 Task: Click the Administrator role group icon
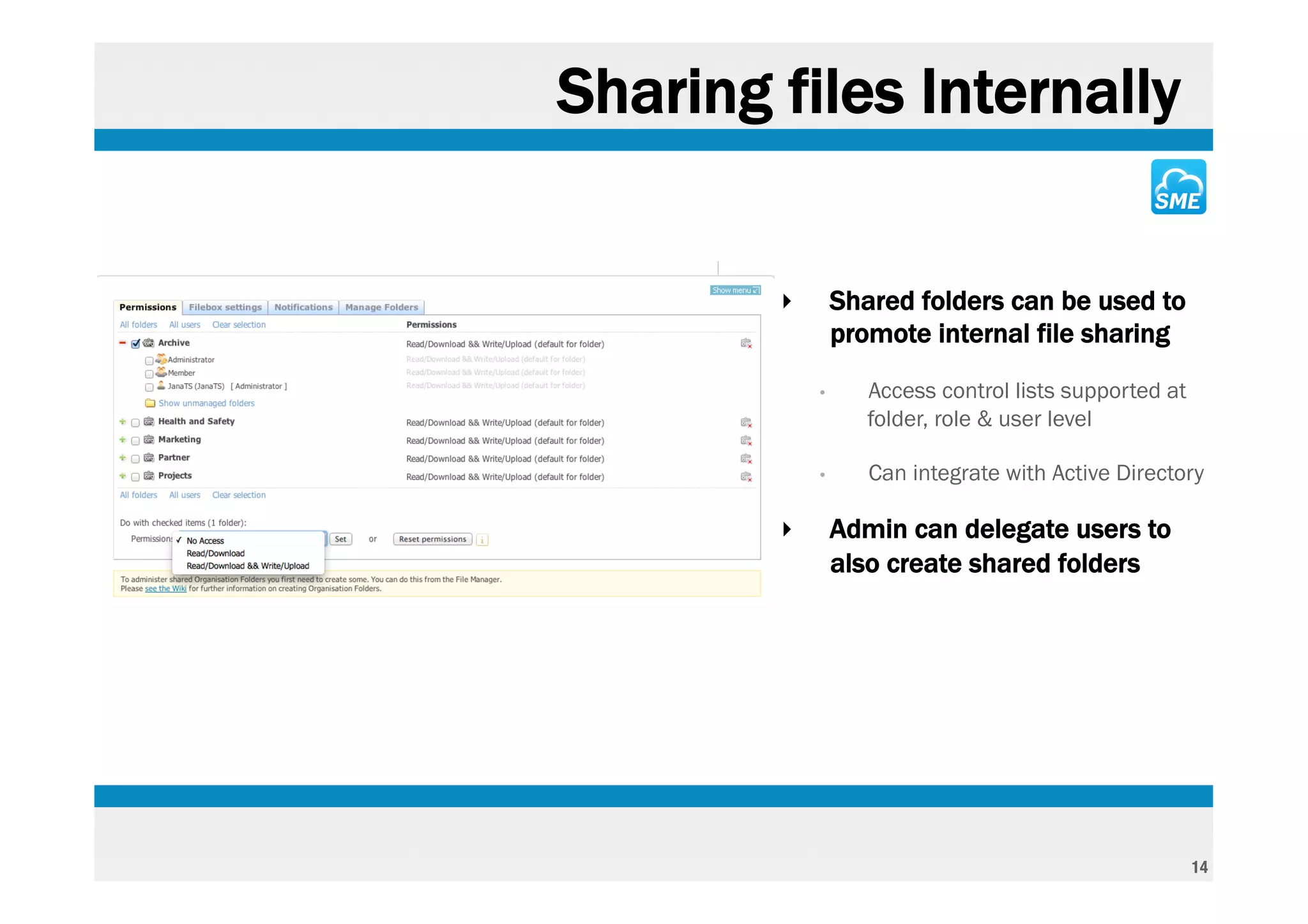161,359
